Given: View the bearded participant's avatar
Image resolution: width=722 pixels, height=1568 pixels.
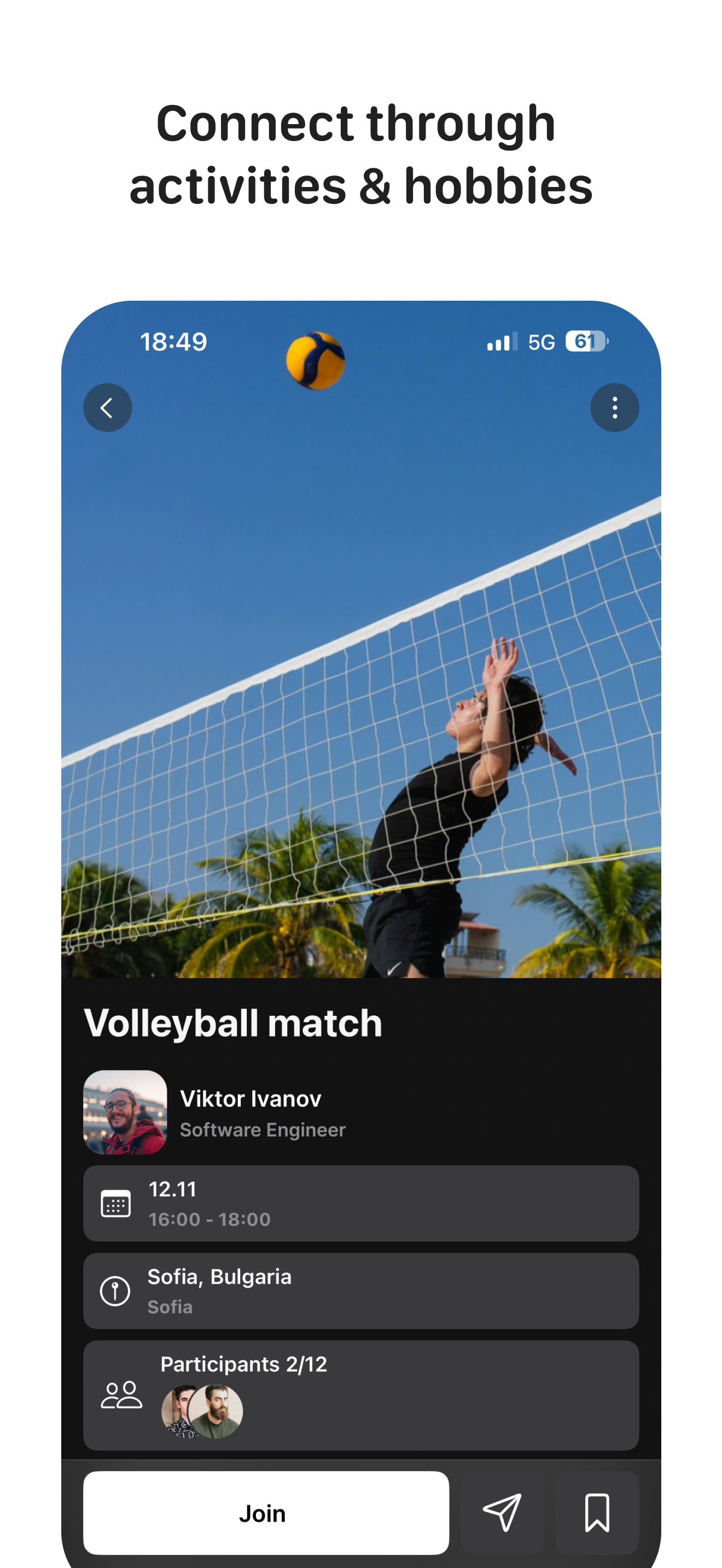Looking at the screenshot, I should (216, 1411).
